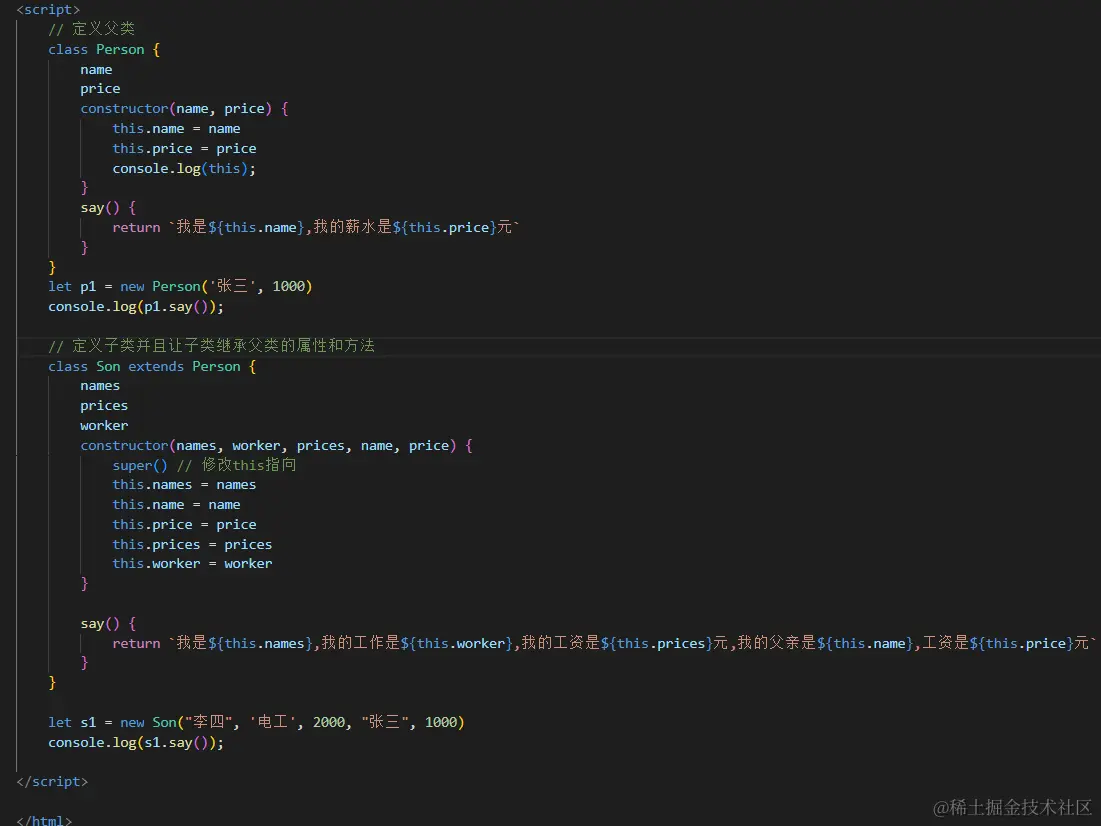Click the comment "// 修改this指向"

pos(237,465)
